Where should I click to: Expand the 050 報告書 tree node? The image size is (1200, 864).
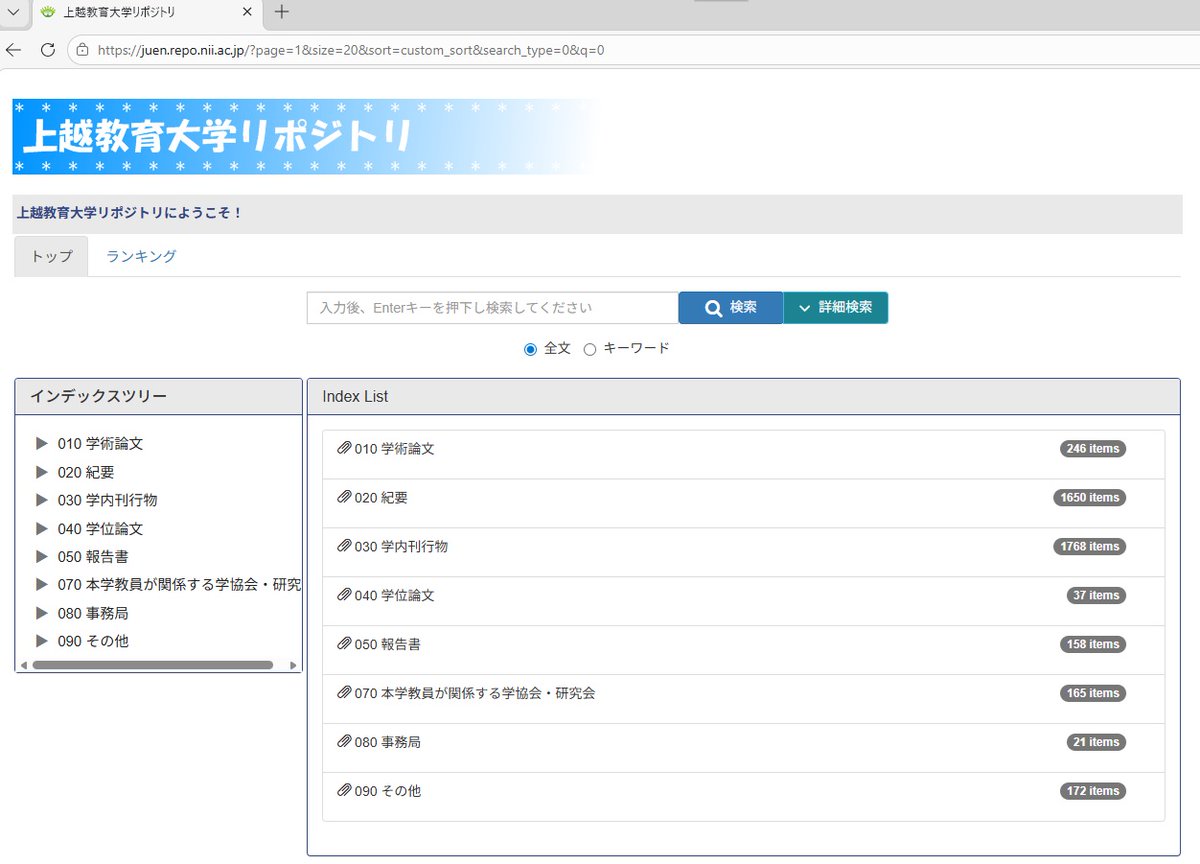pos(42,556)
